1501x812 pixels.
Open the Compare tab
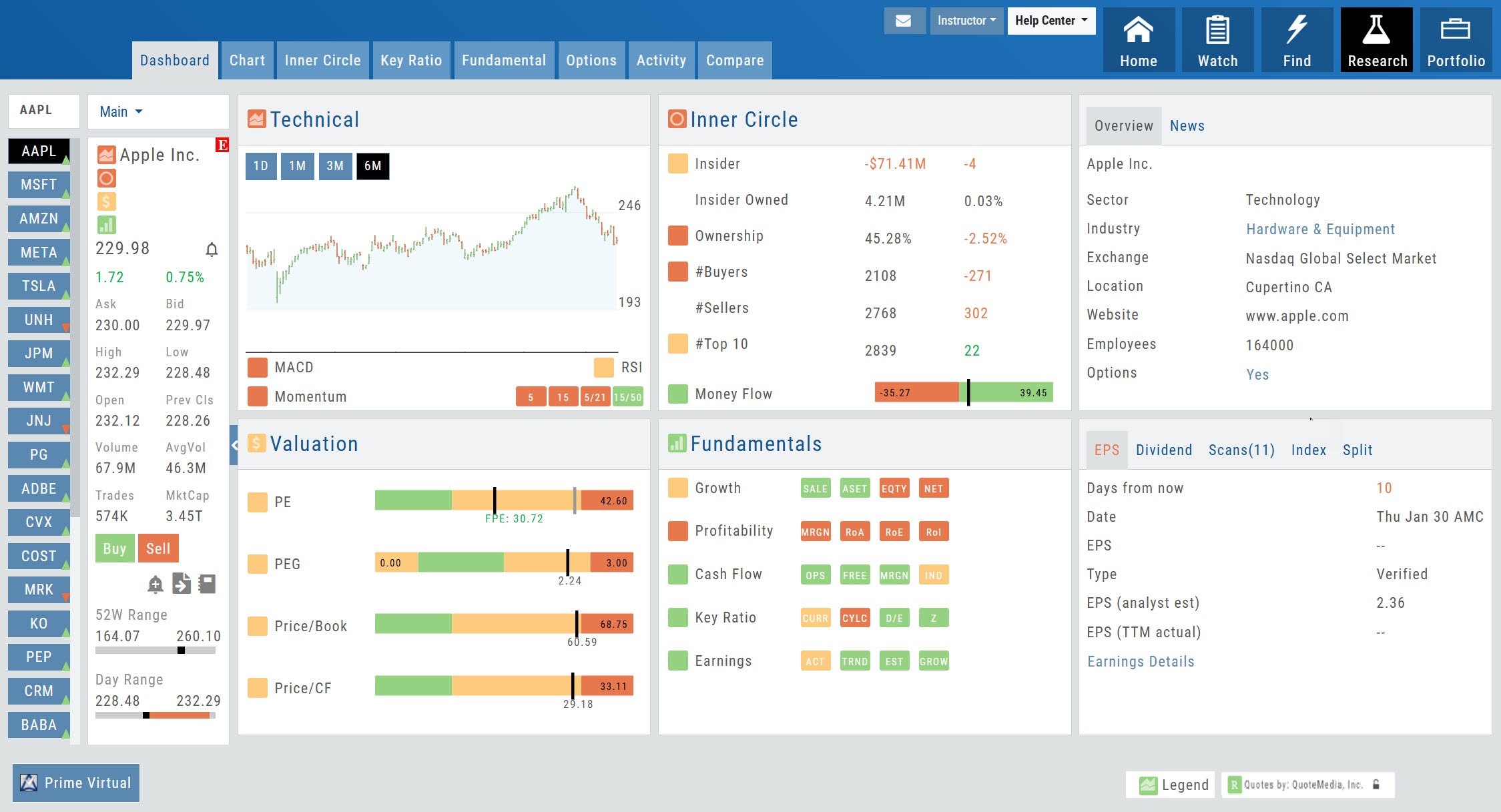click(735, 61)
